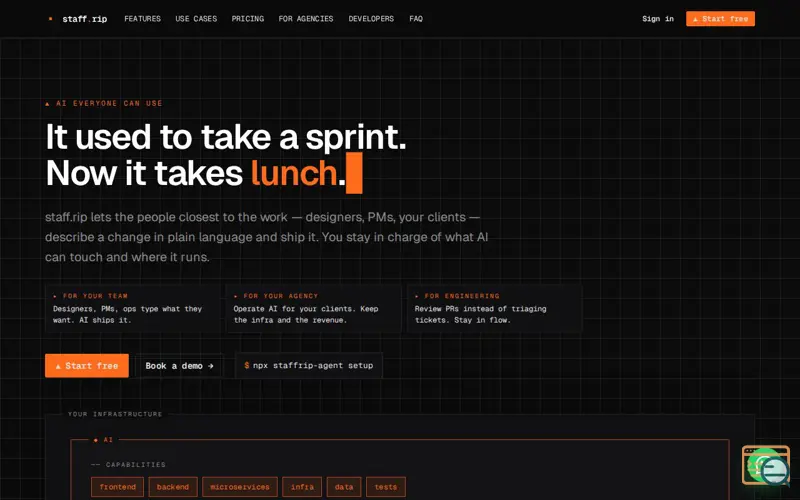Go to Use Cases in navigation
The width and height of the screenshot is (800, 500).
point(196,19)
